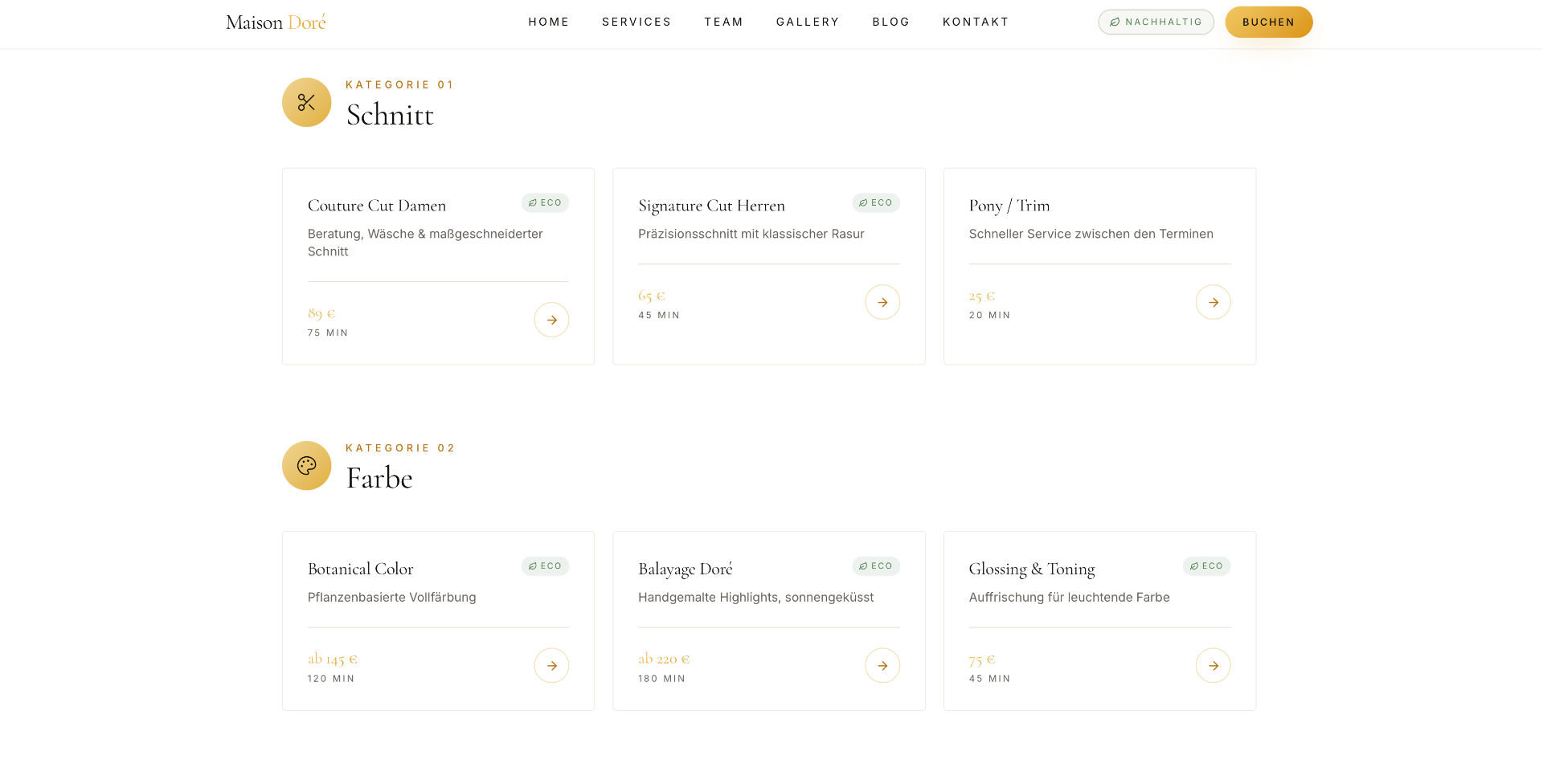
Task: Open Couture Cut Damen via arrow button
Action: click(x=551, y=320)
